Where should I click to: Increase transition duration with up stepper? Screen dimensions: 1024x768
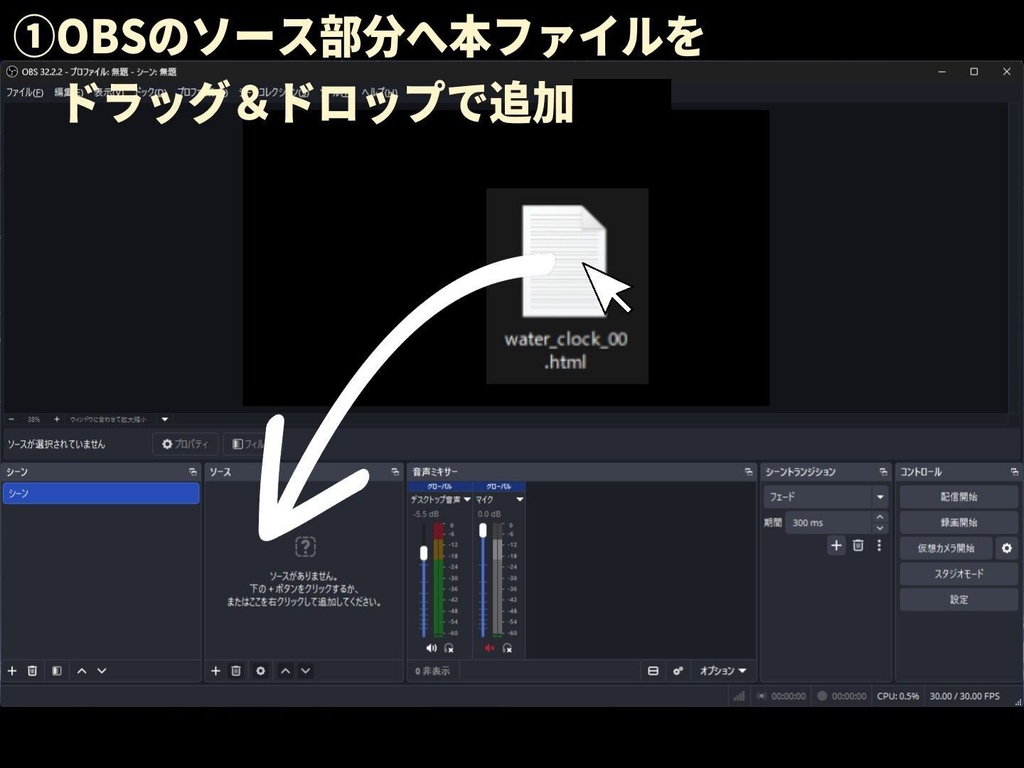880,517
